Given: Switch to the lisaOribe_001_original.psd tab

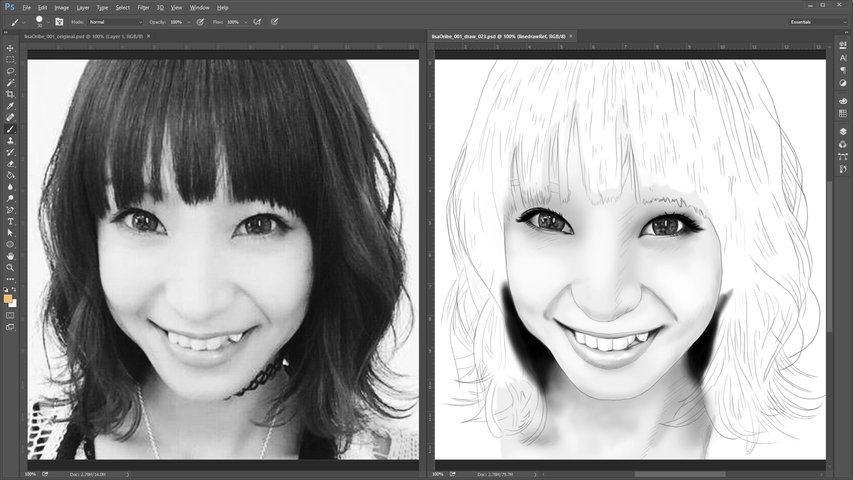Looking at the screenshot, I should pyautogui.click(x=83, y=36).
